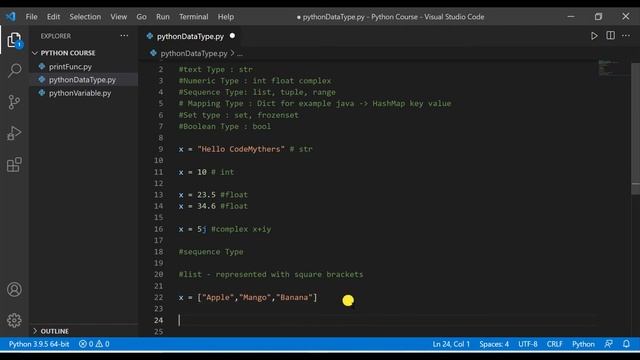Open pythonVariable.py in Explorer
This screenshot has height=360, width=640.
(80, 93)
